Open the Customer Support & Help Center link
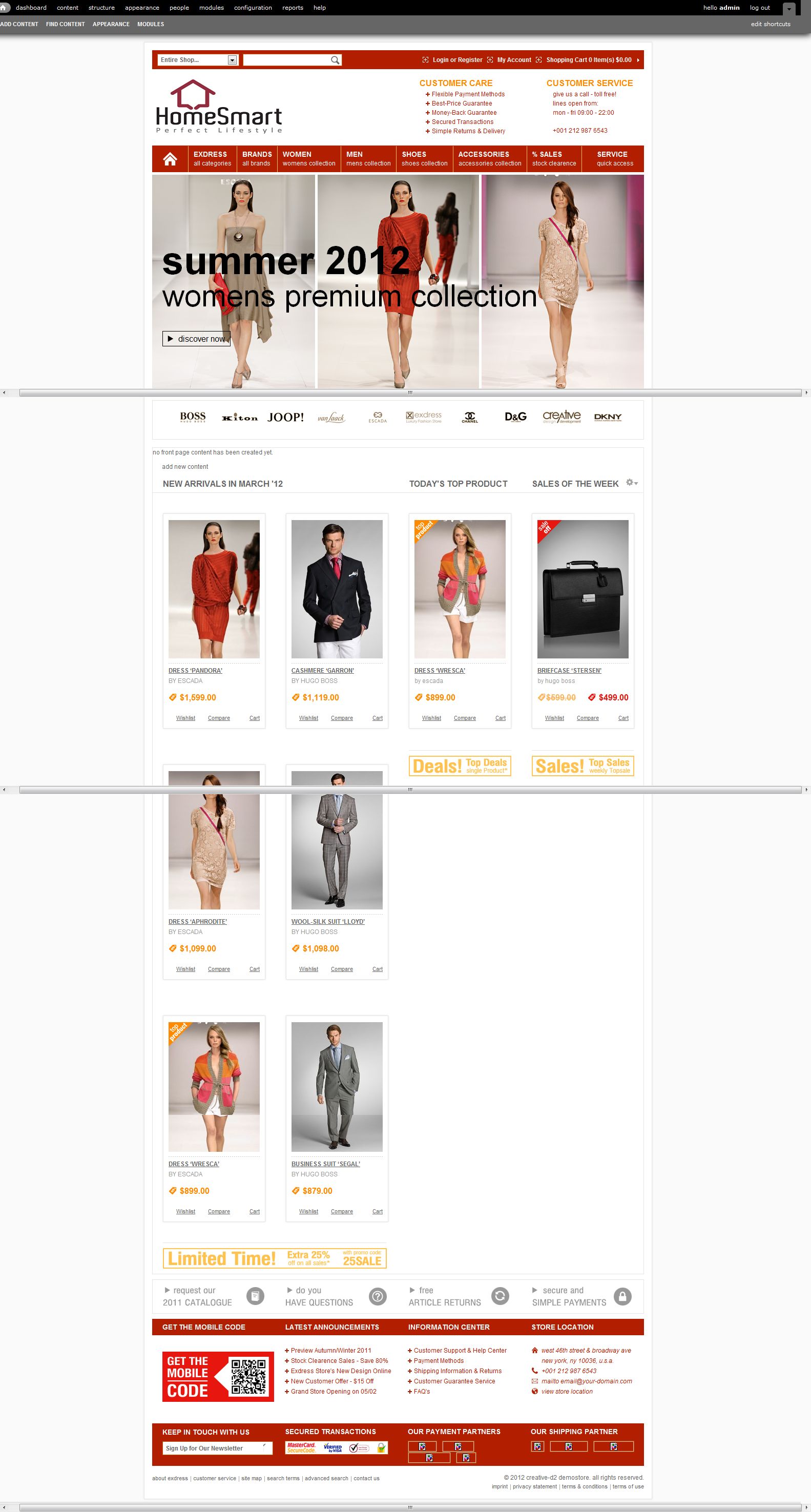This screenshot has width=811, height=1512. [x=460, y=1350]
